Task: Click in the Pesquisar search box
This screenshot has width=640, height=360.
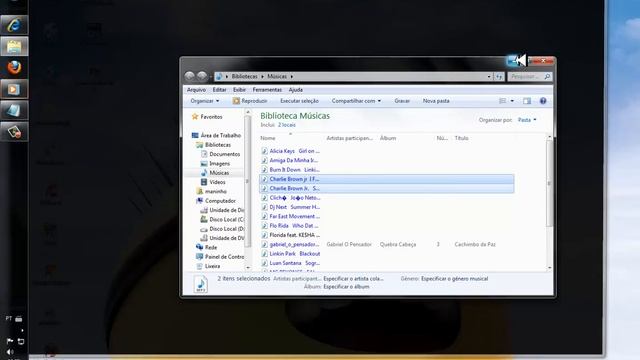Action: pyautogui.click(x=525, y=76)
